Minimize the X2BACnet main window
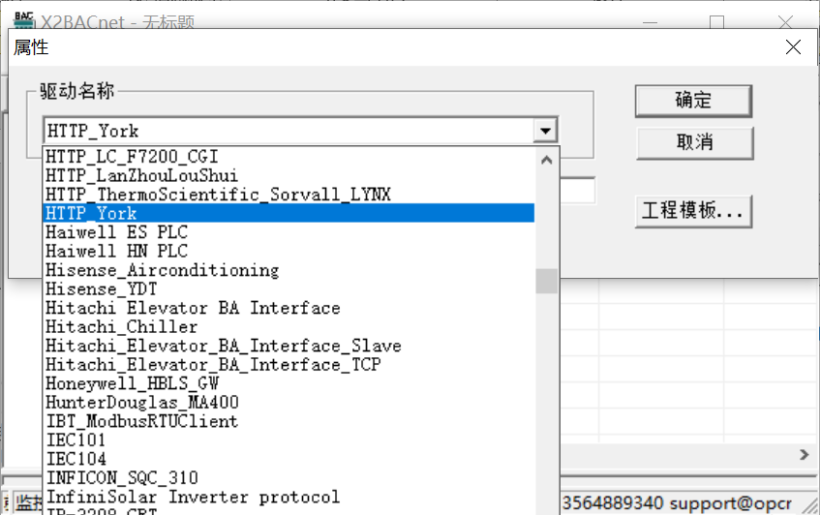821x516 pixels. [650, 22]
